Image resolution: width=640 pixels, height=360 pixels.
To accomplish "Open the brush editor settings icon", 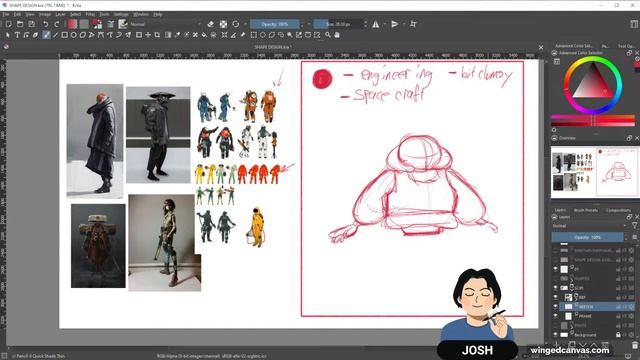I will tap(111, 24).
